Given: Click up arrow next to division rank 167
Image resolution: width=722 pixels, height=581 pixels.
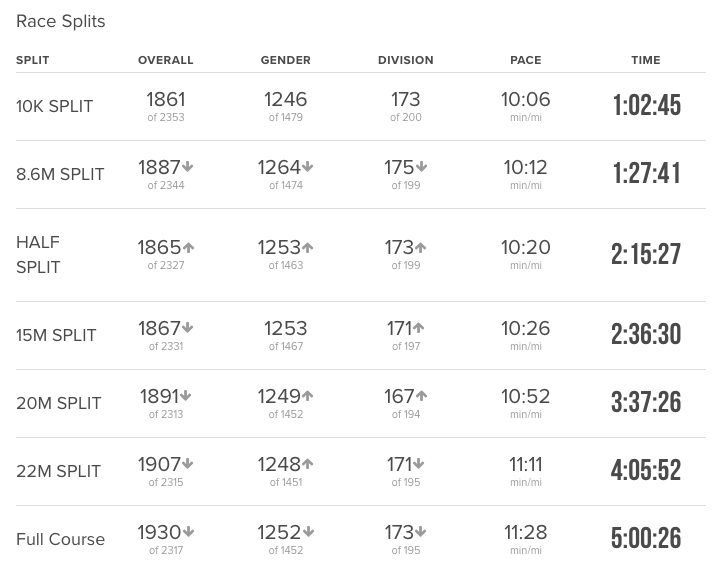Looking at the screenshot, I should click(x=421, y=397).
